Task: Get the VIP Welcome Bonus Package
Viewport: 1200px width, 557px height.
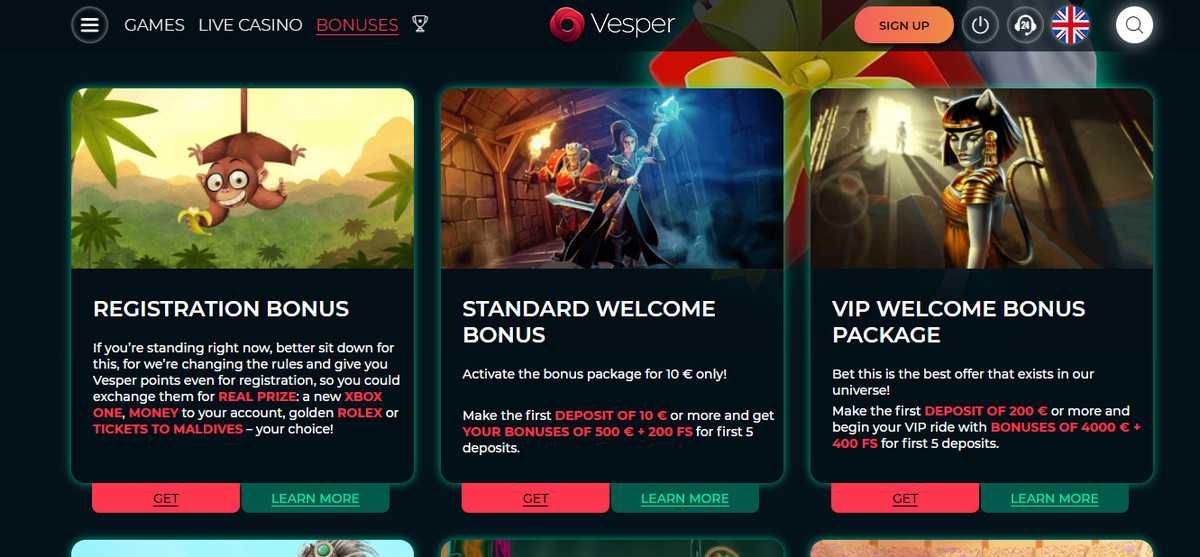Action: [x=905, y=498]
